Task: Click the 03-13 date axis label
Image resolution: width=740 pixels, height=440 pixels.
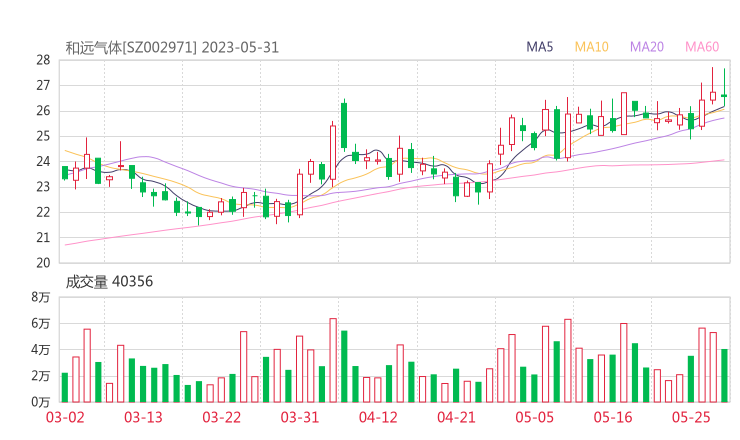Action: [x=143, y=417]
